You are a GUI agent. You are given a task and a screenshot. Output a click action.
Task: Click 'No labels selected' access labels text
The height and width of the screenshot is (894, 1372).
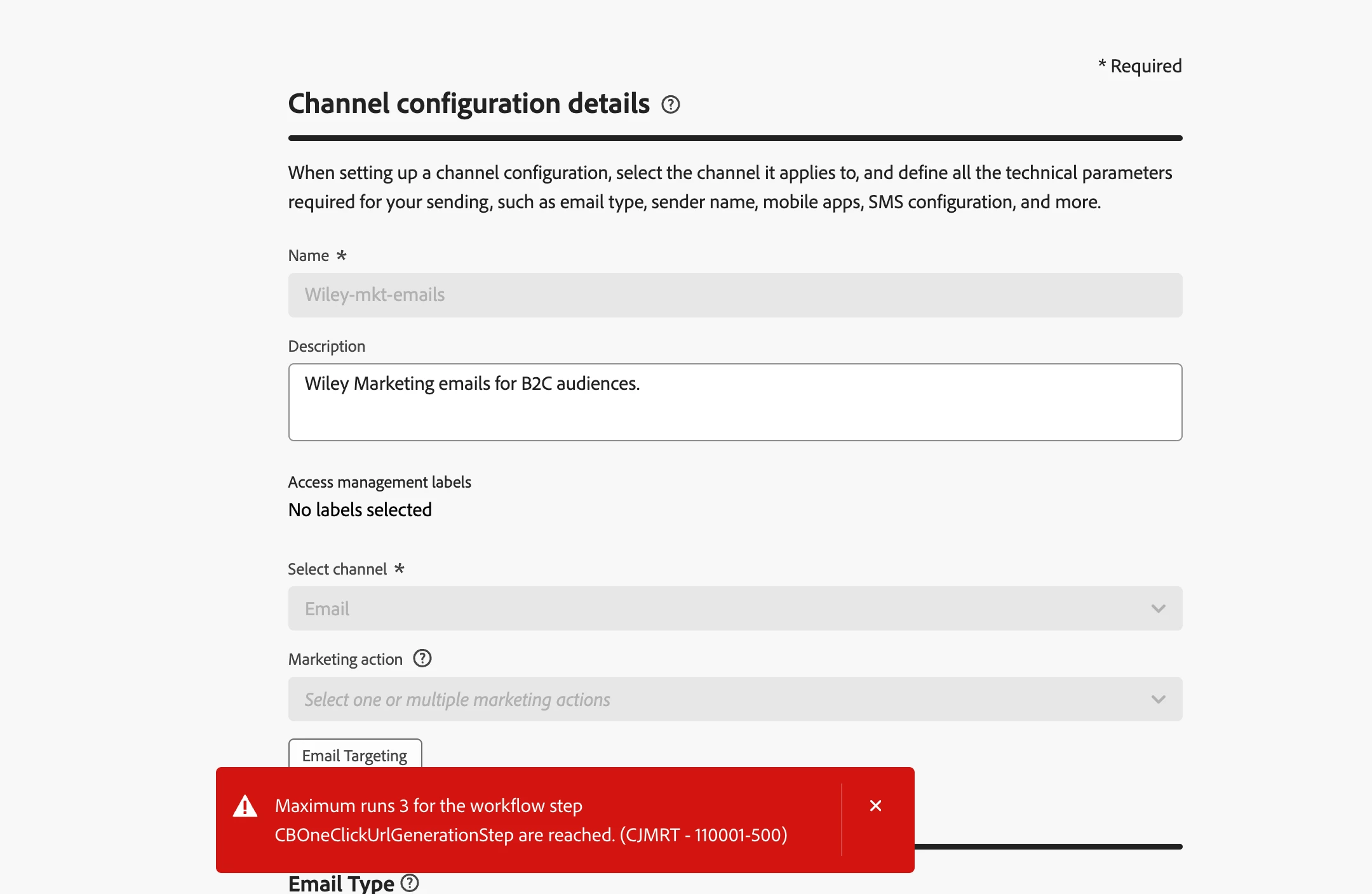(x=360, y=510)
